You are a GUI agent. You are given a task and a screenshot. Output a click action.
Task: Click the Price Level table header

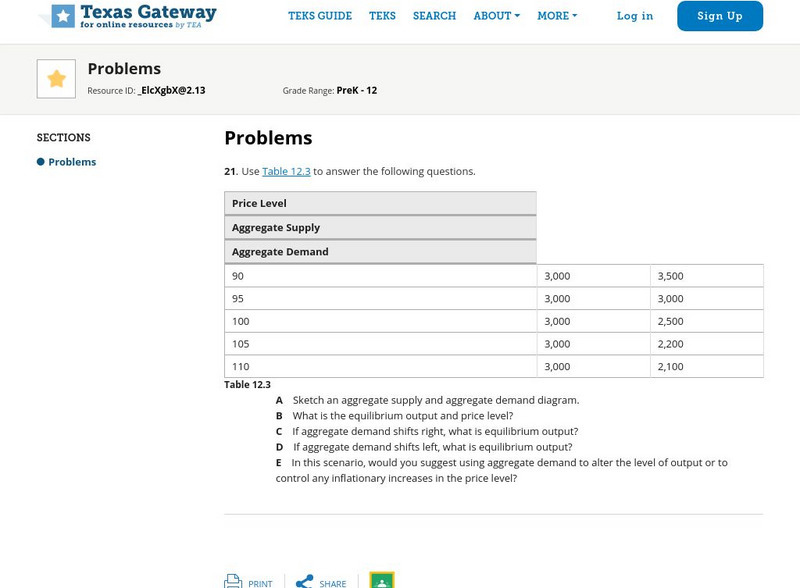click(380, 203)
